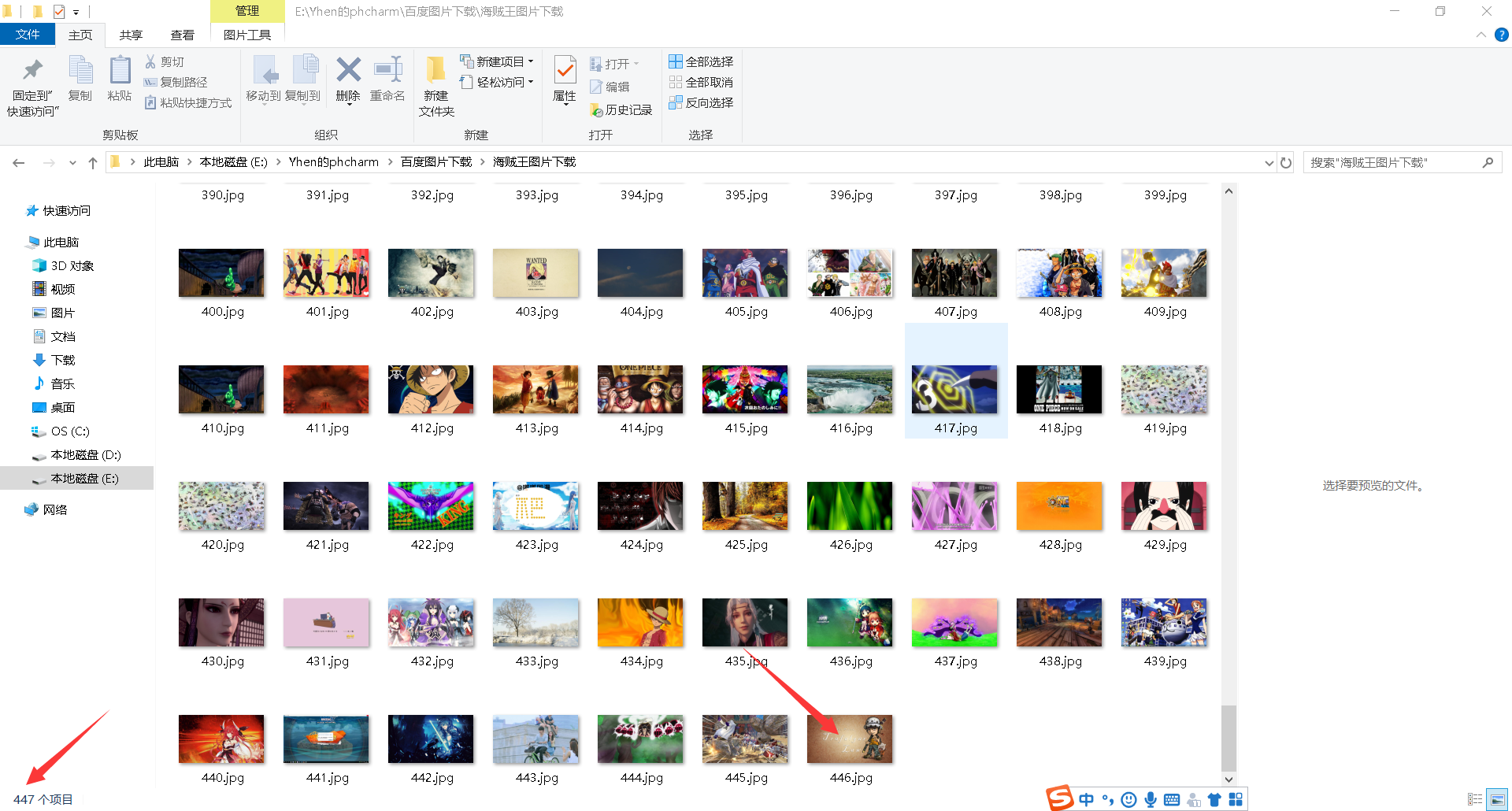Go up one folder level
1512x811 pixels.
click(93, 162)
